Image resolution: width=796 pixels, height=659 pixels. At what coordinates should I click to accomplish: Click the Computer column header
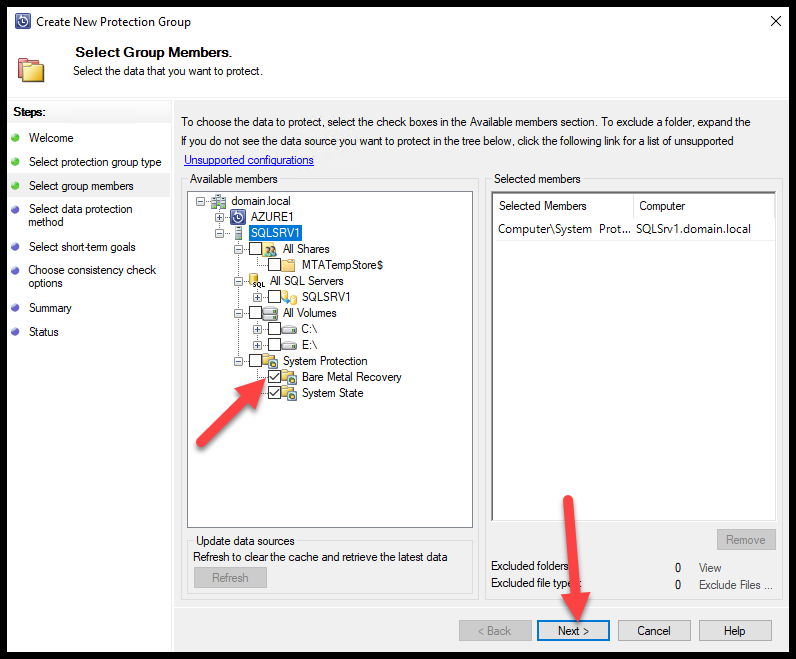pos(704,206)
